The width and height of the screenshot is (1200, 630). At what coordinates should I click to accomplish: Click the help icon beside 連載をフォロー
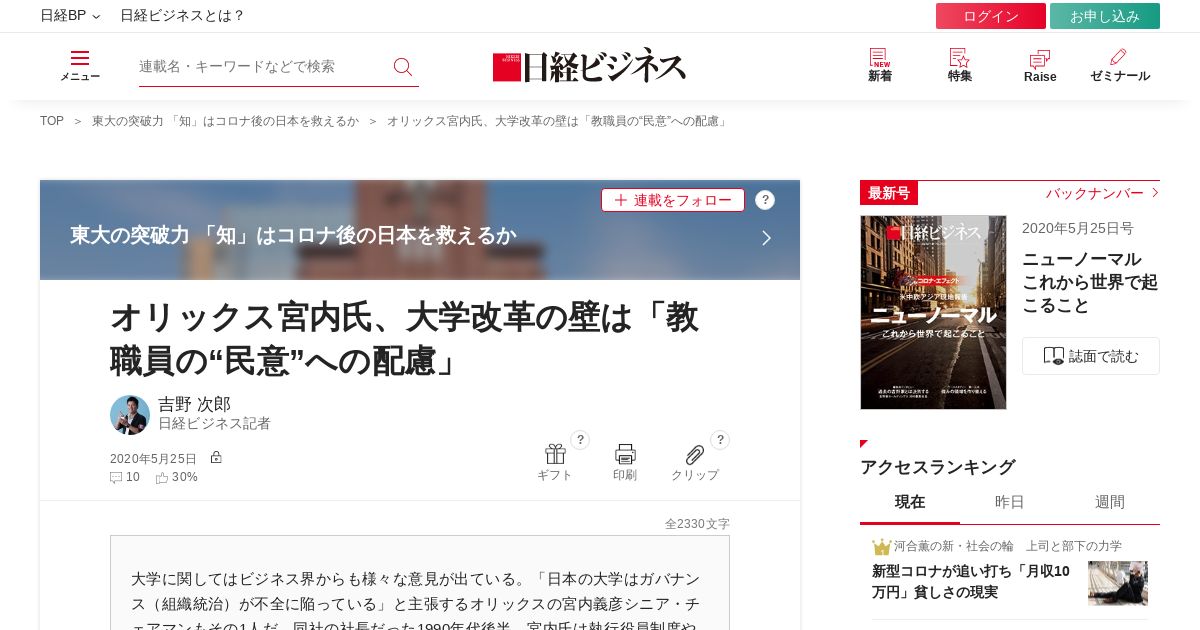[x=765, y=200]
